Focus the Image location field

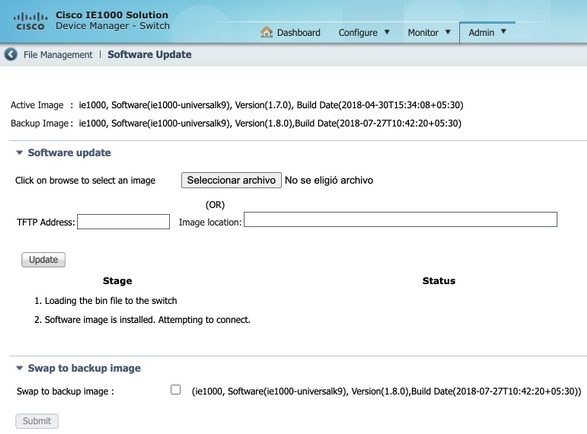[x=401, y=219]
